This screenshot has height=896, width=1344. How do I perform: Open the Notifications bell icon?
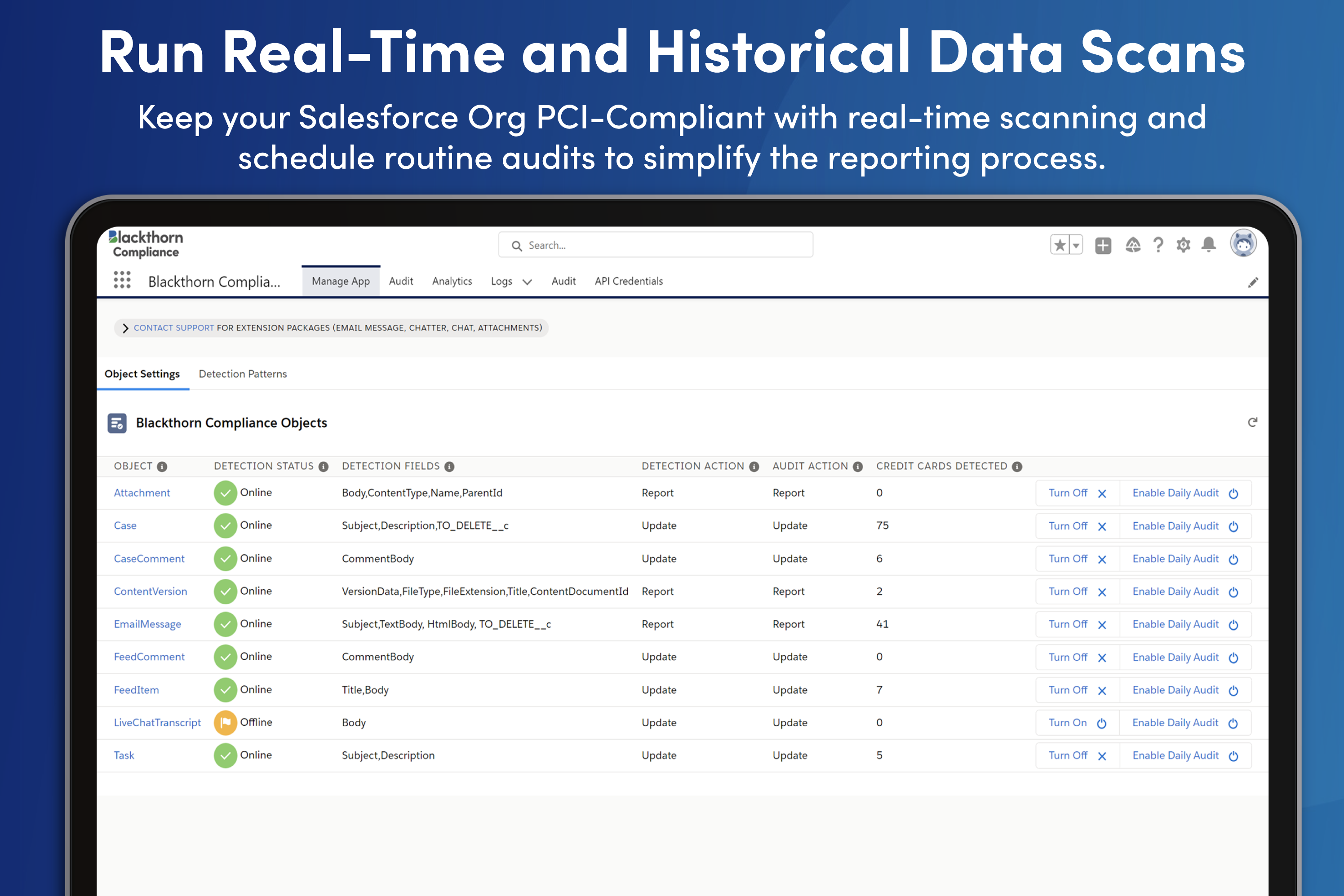coord(1208,245)
